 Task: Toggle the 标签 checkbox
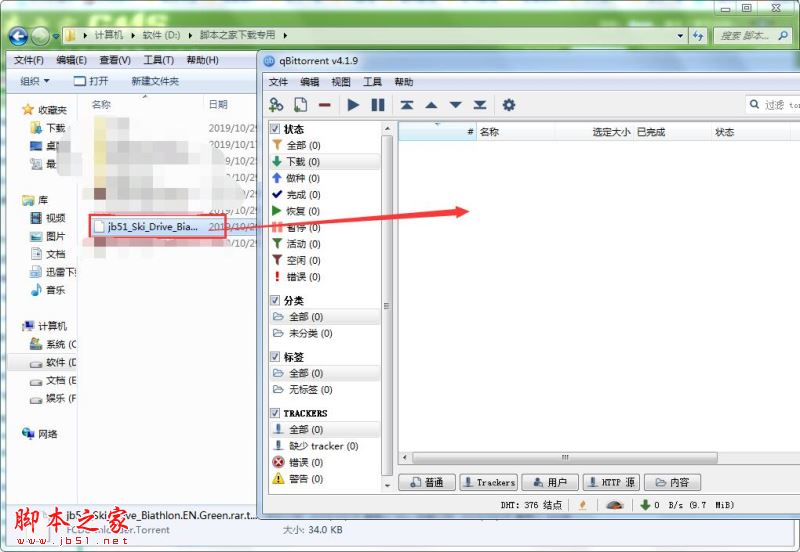275,356
